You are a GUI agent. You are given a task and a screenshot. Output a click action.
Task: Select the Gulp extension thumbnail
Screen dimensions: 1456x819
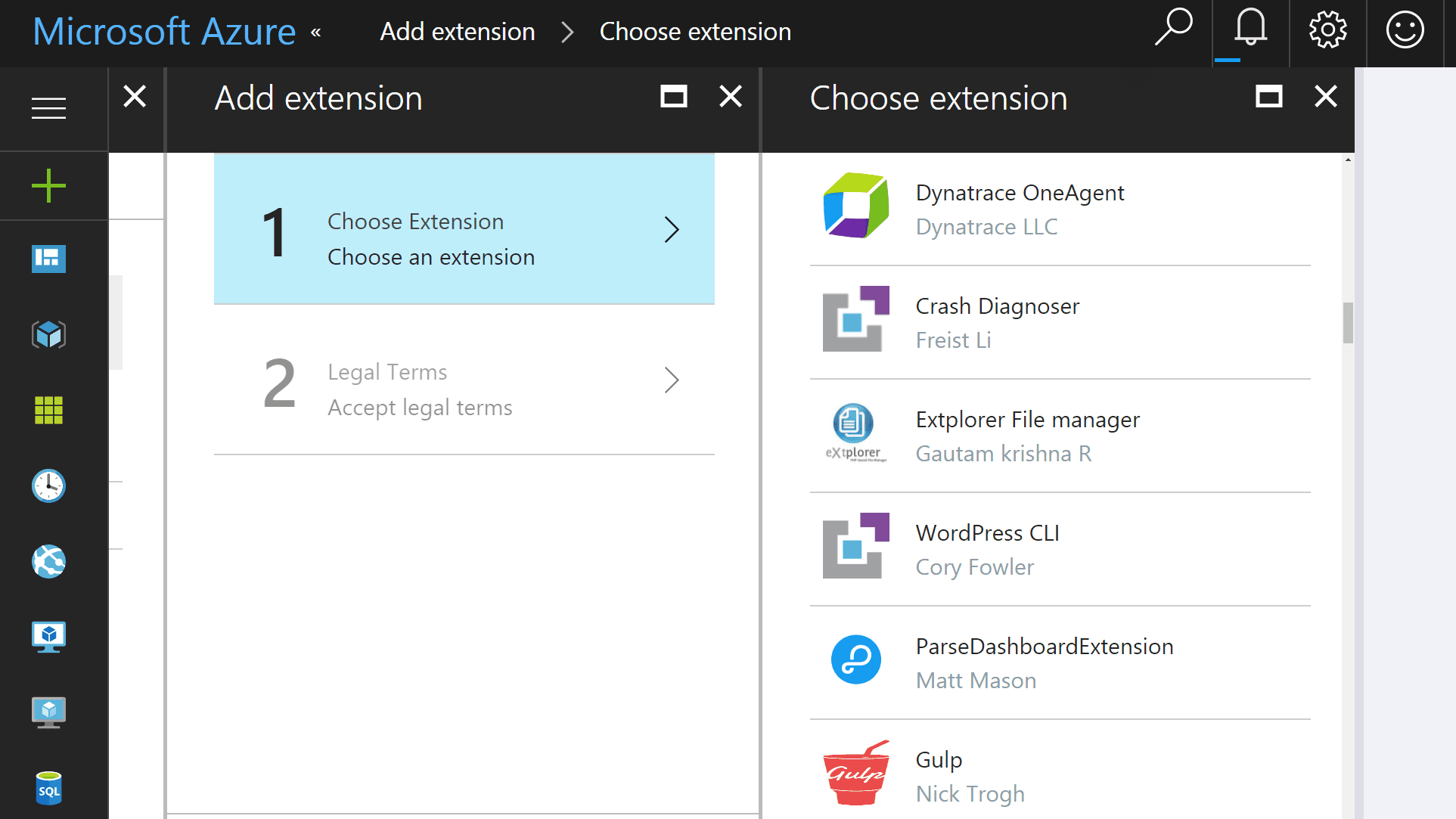[856, 773]
